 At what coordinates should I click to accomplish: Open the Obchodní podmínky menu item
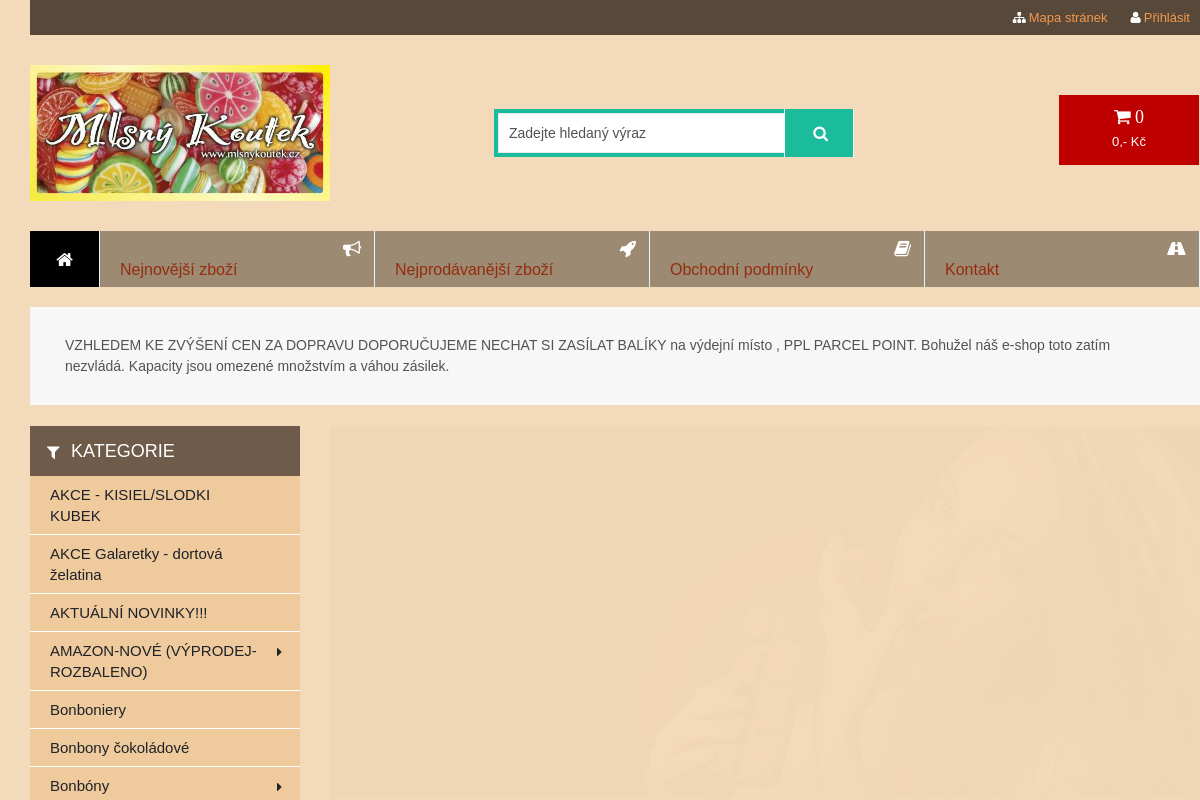coord(787,259)
